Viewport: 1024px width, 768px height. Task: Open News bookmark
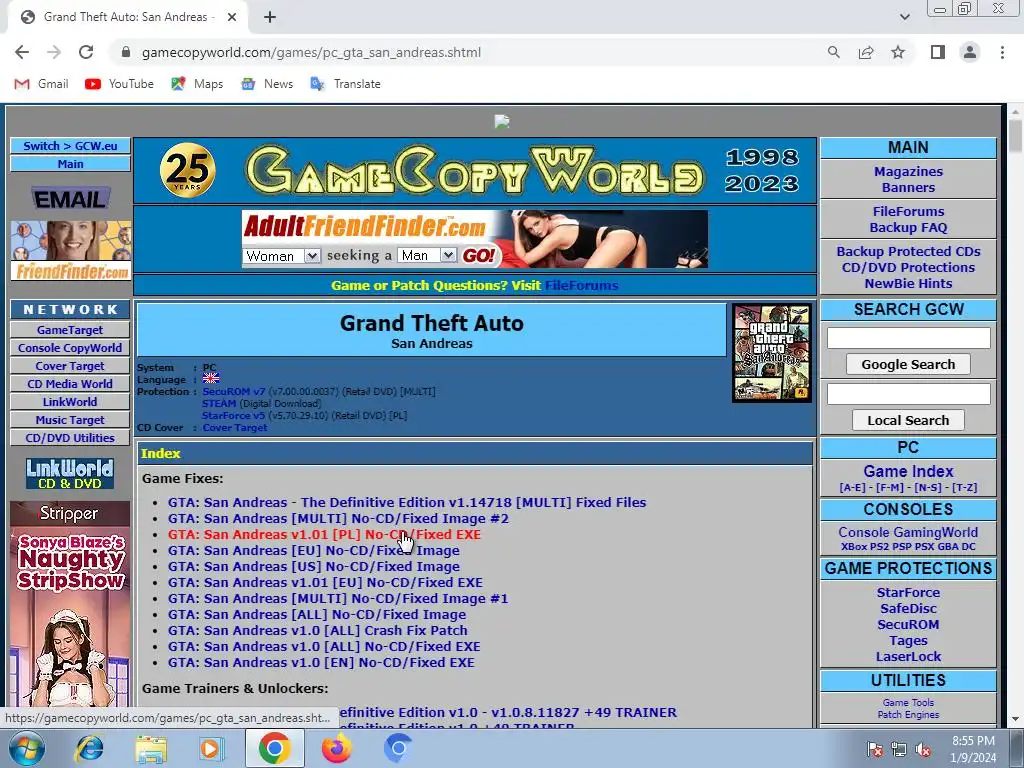pos(267,84)
